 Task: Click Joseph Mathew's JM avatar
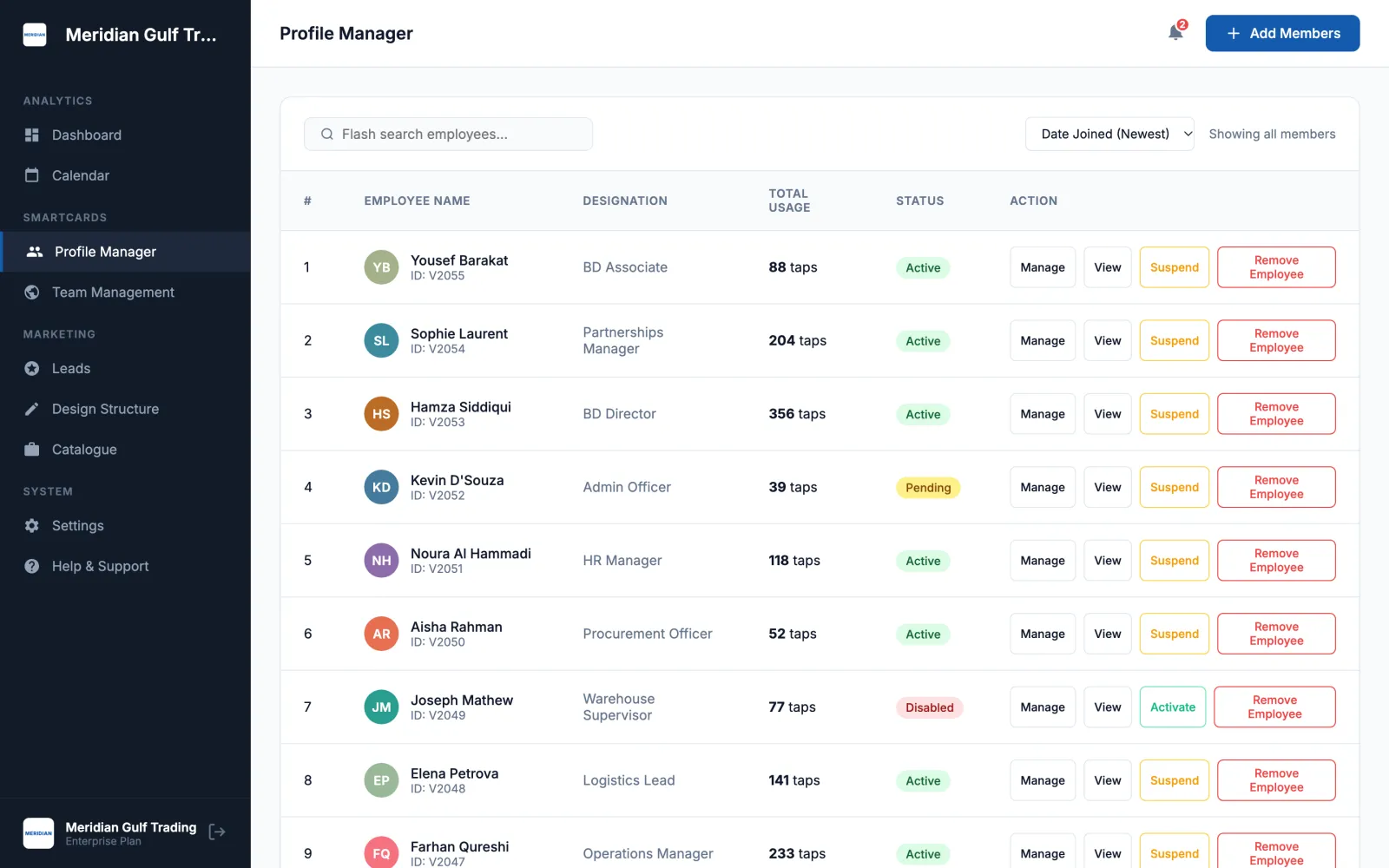point(381,707)
